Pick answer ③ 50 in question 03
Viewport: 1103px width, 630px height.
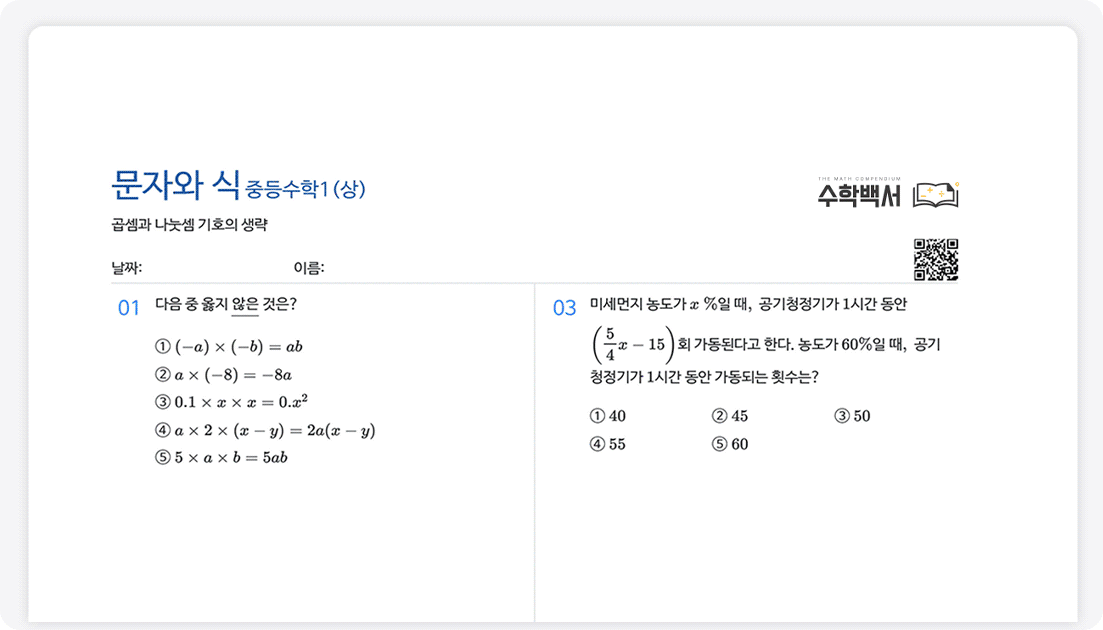(x=852, y=416)
